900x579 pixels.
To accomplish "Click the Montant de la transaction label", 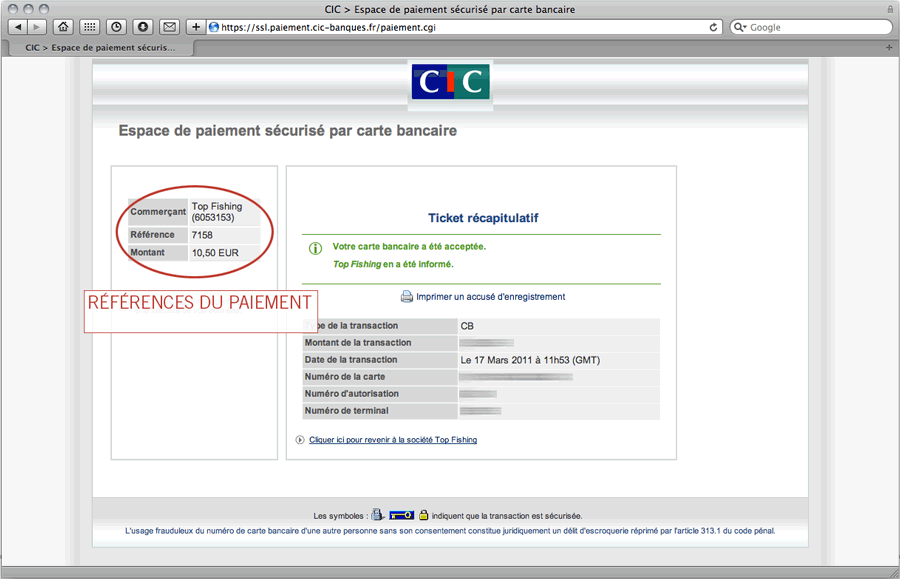I will click(358, 343).
